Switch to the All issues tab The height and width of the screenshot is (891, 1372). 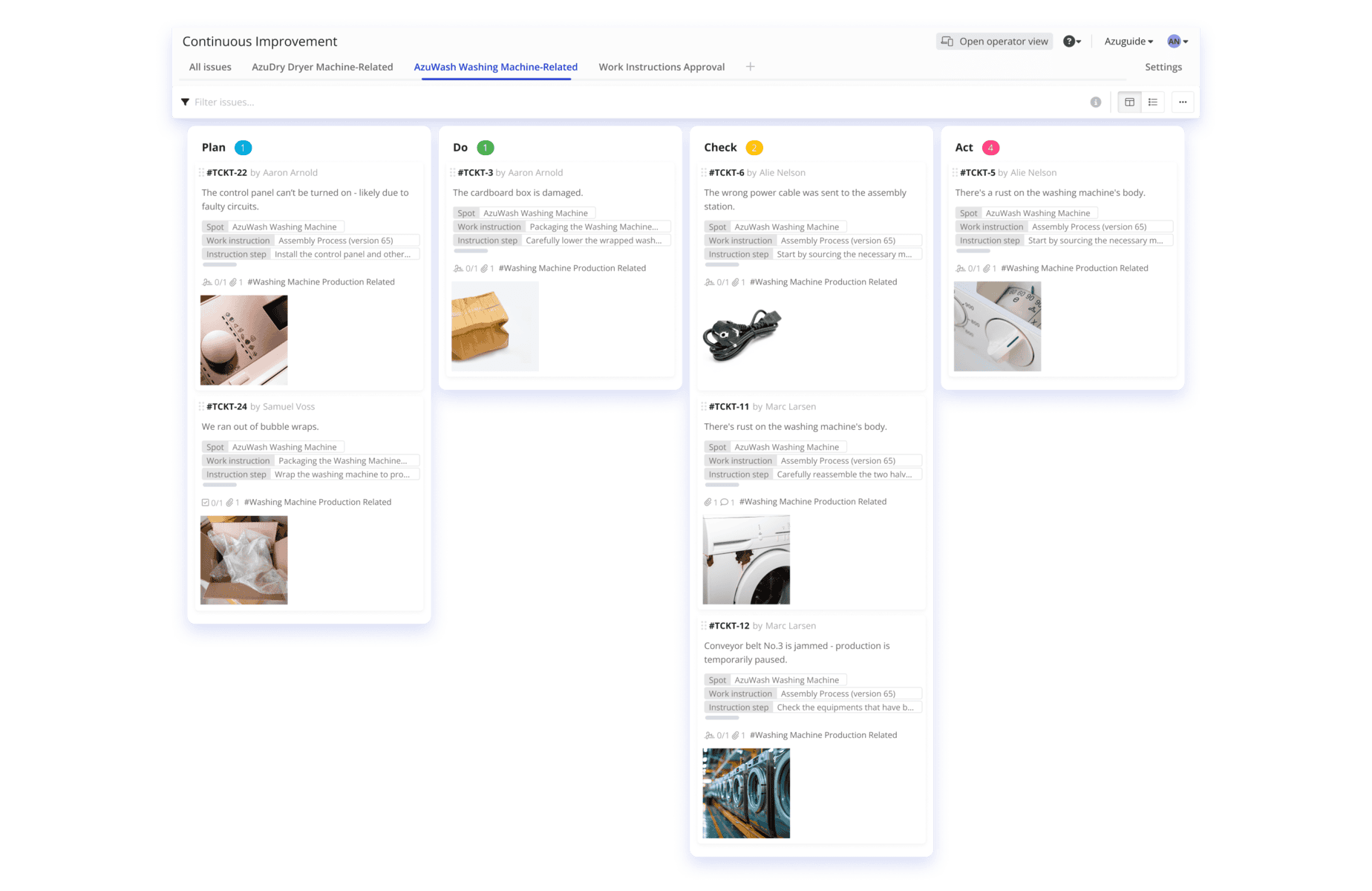210,67
